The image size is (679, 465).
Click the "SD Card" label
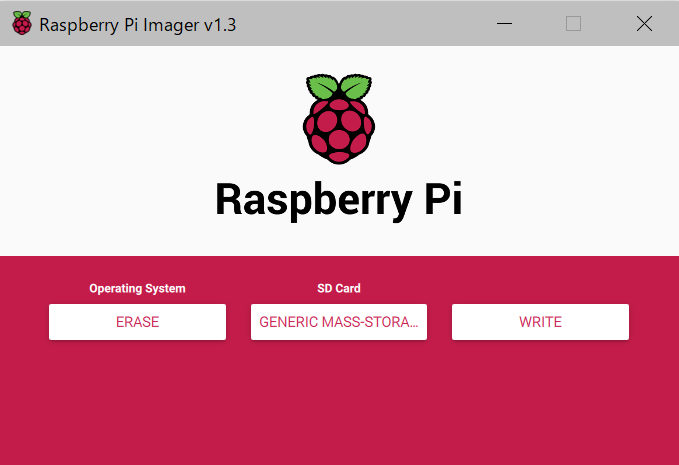339,288
